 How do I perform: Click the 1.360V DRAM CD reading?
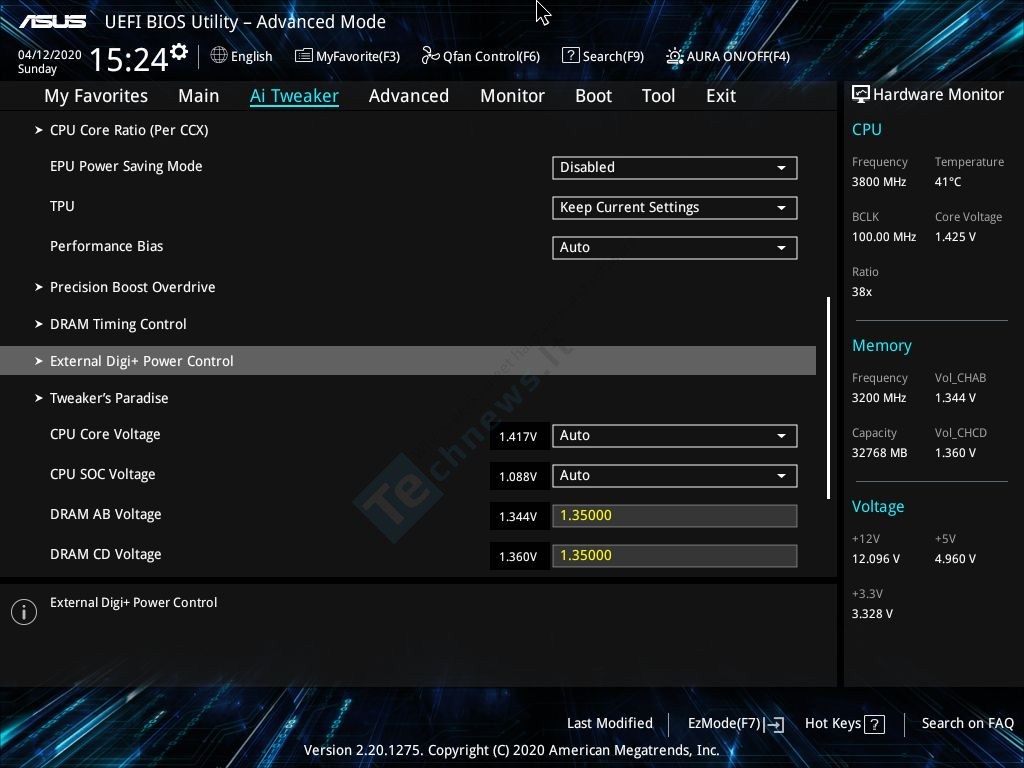tap(518, 556)
